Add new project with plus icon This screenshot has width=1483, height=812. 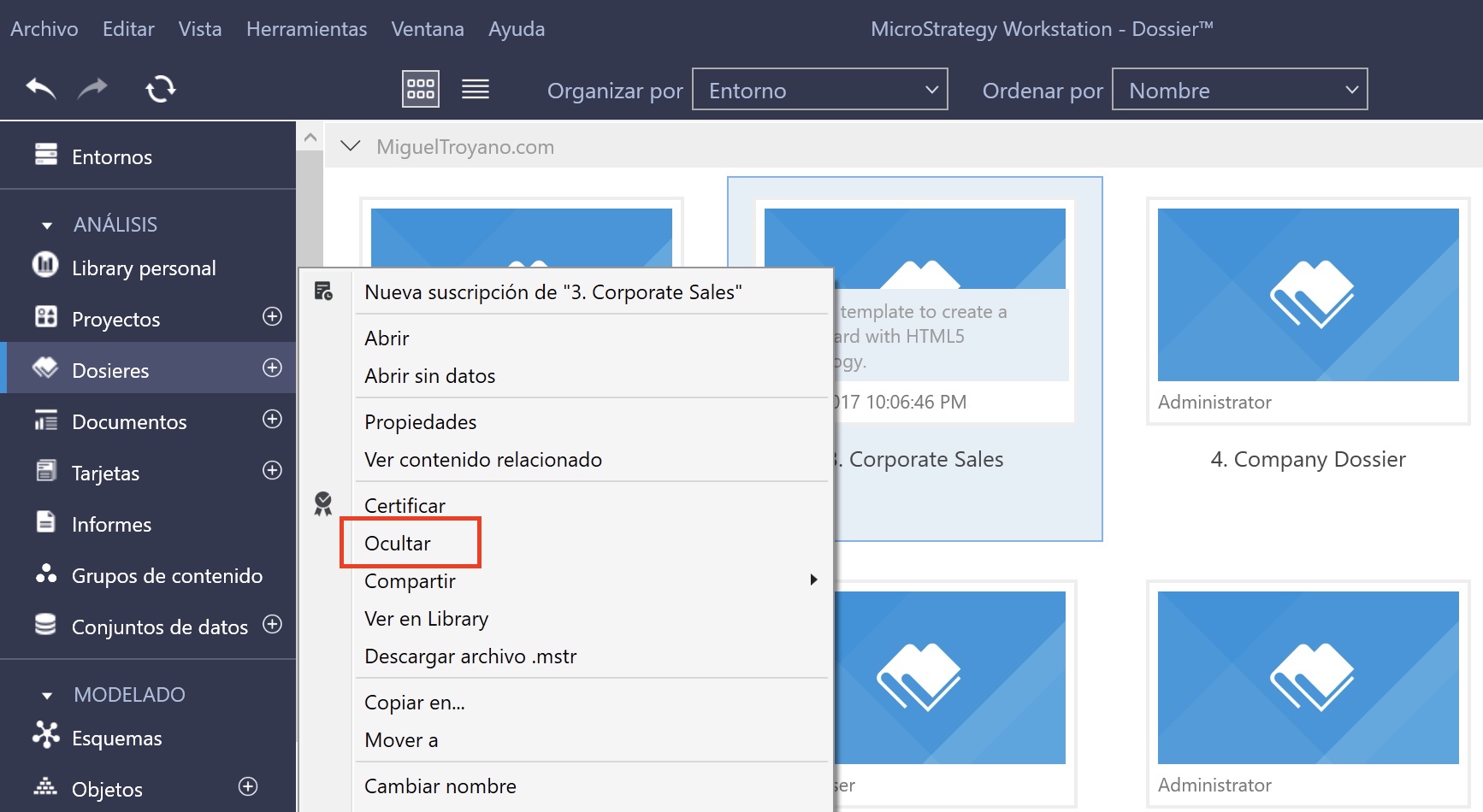tap(272, 316)
